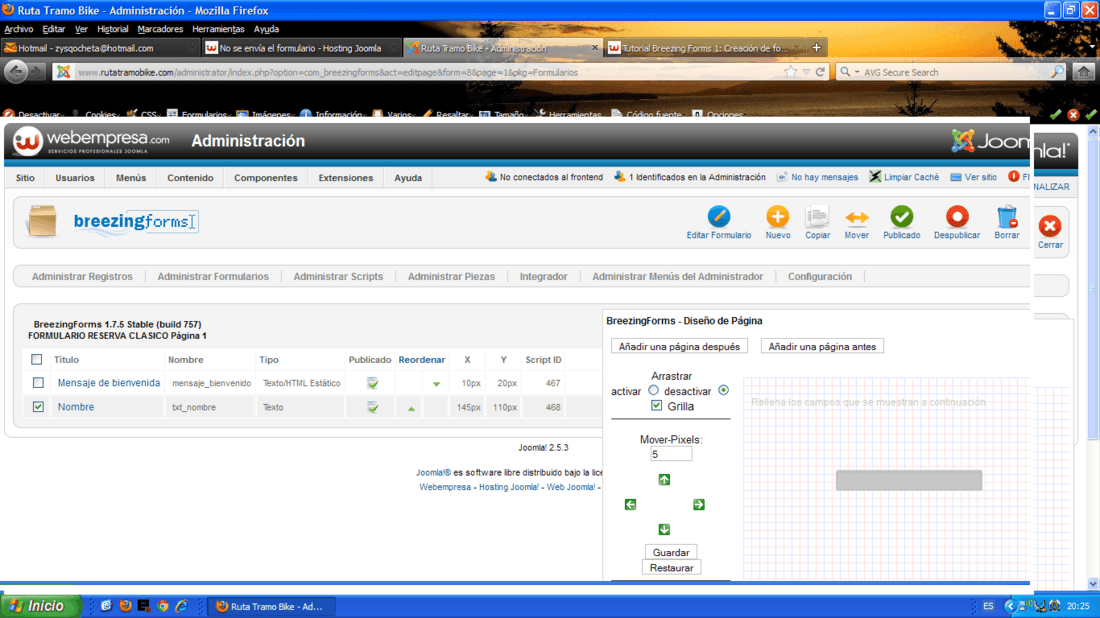The height and width of the screenshot is (618, 1100).
Task: Open the Nombre element link
Action: tap(76, 407)
